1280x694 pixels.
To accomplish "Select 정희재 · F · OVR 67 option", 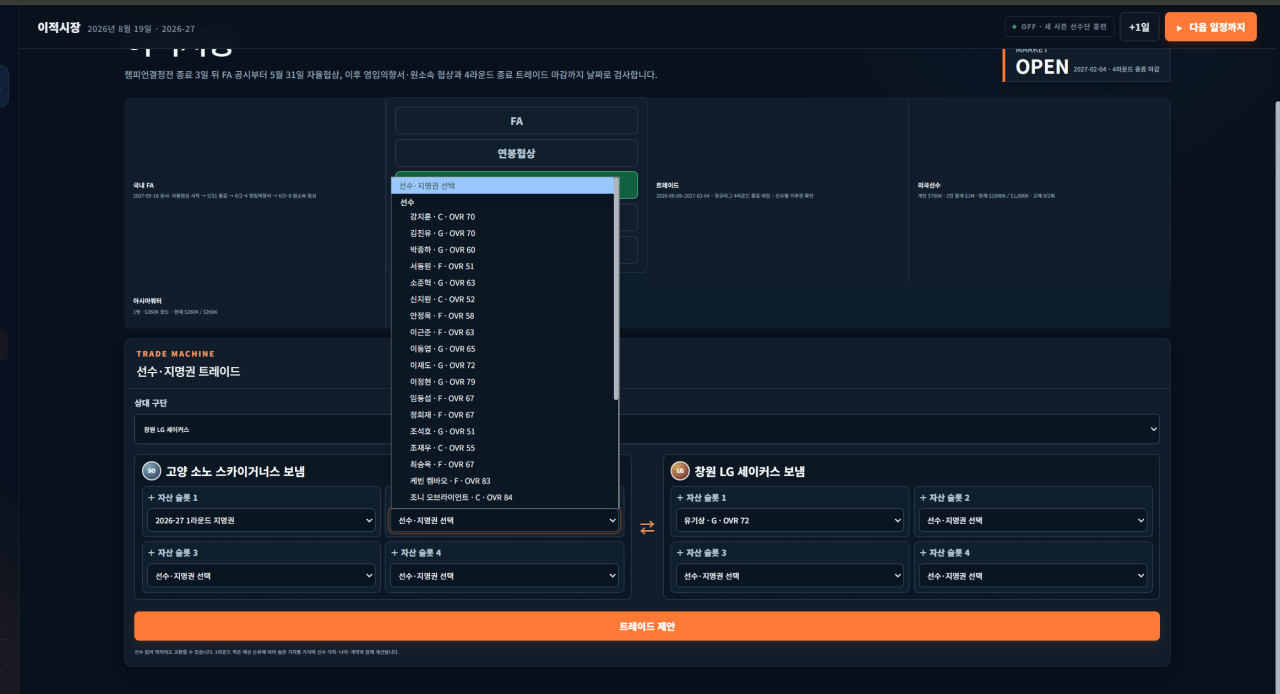I will point(502,415).
